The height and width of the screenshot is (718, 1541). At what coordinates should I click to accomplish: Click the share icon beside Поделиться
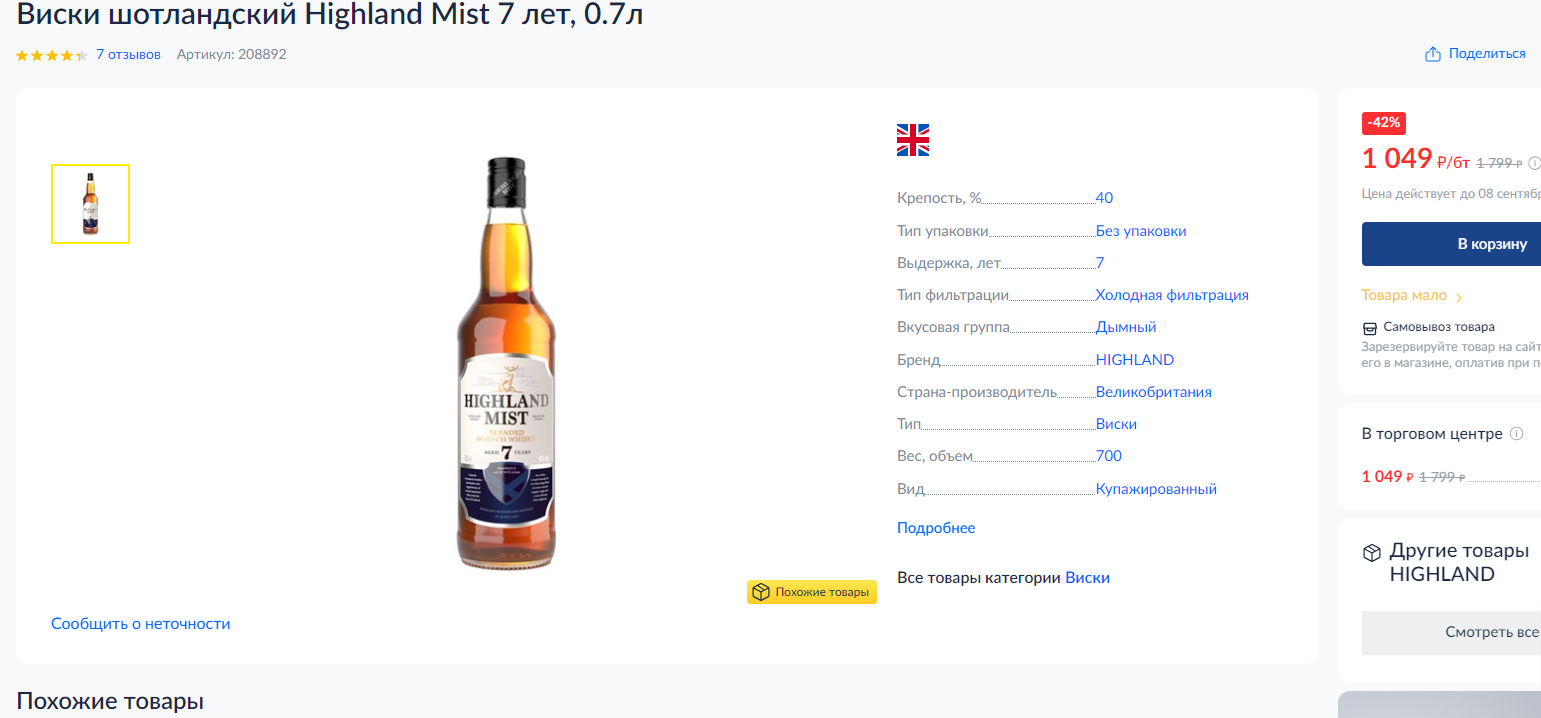pyautogui.click(x=1432, y=54)
